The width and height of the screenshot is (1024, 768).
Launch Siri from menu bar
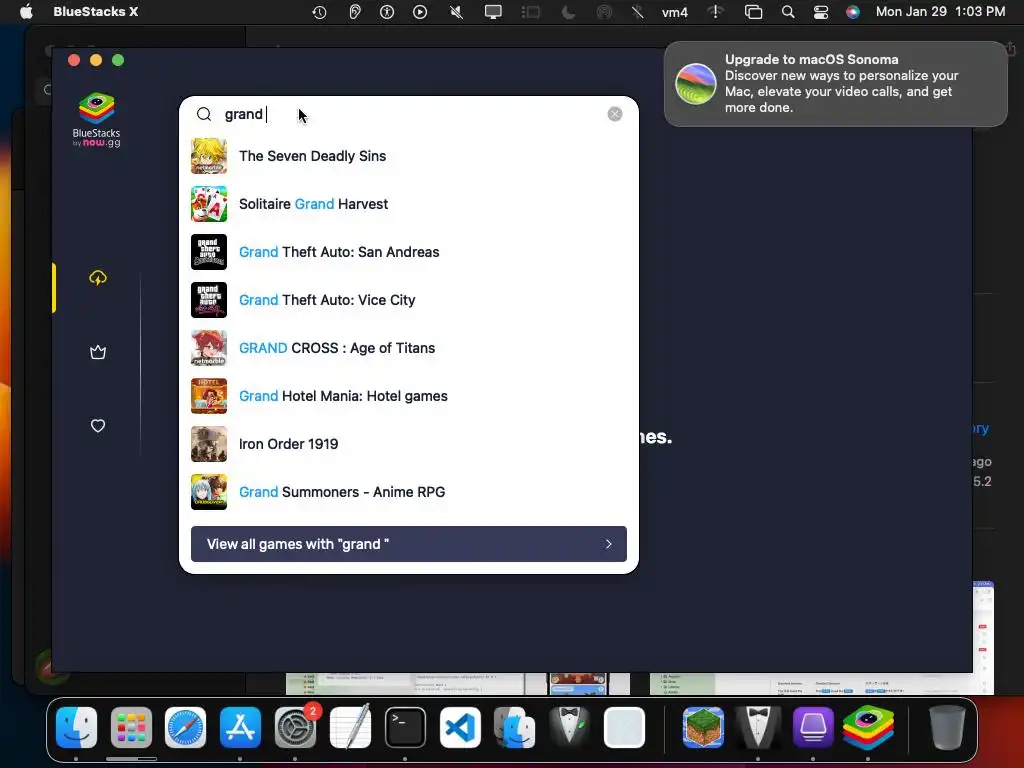click(x=853, y=12)
